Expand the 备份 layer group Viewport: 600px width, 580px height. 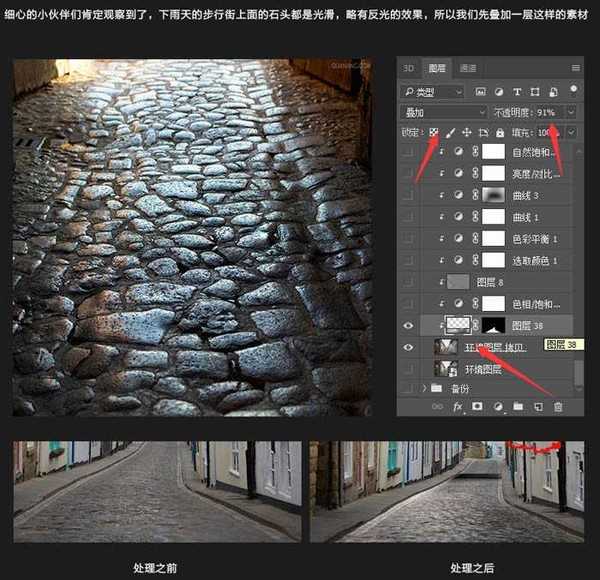425,388
